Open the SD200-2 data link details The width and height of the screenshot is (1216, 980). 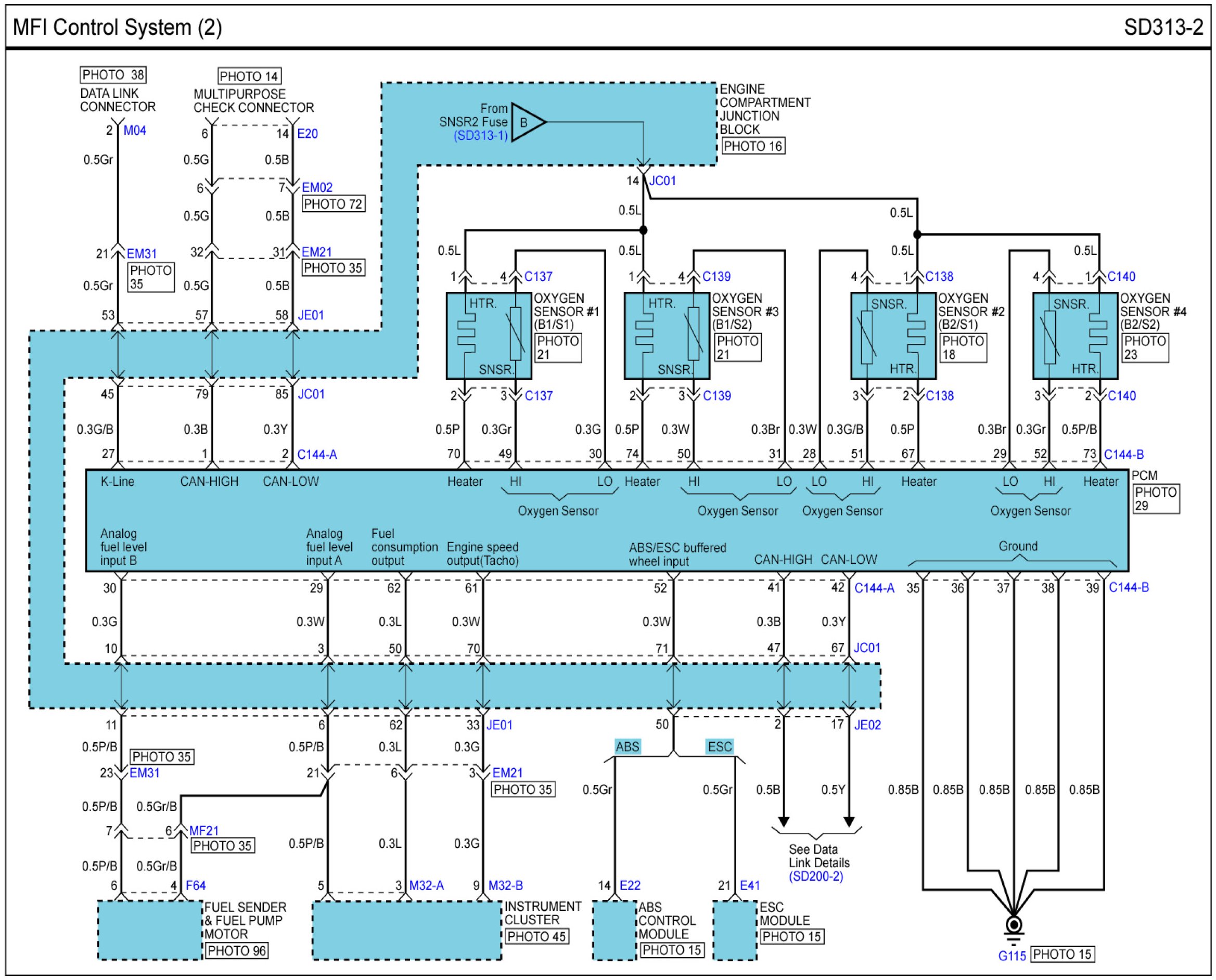click(x=816, y=876)
